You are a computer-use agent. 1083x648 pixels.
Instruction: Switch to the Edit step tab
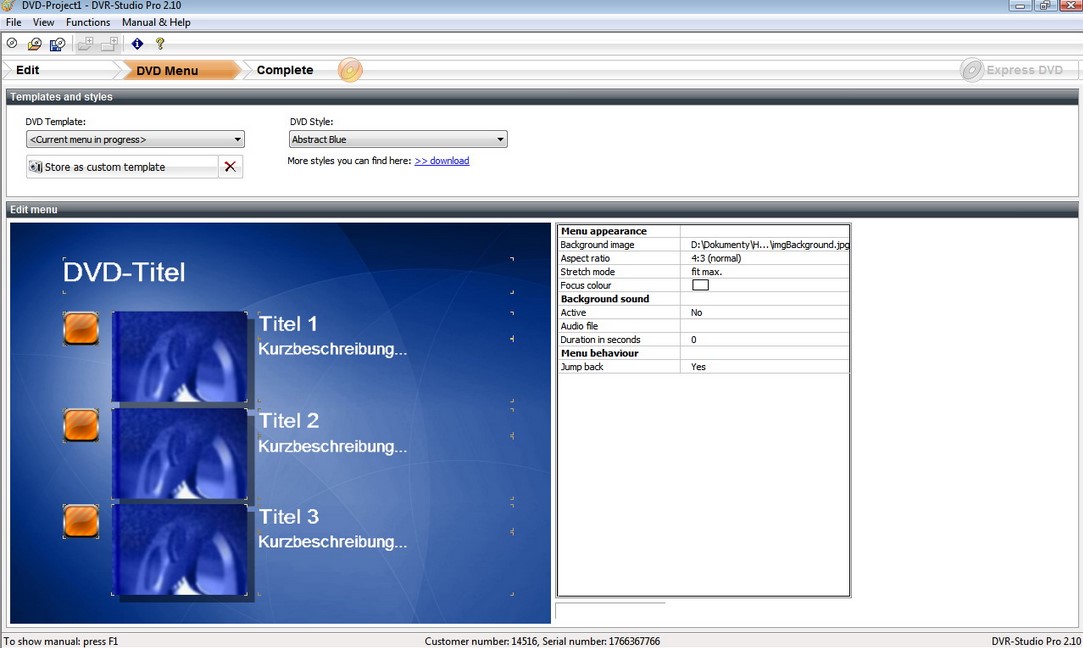28,70
